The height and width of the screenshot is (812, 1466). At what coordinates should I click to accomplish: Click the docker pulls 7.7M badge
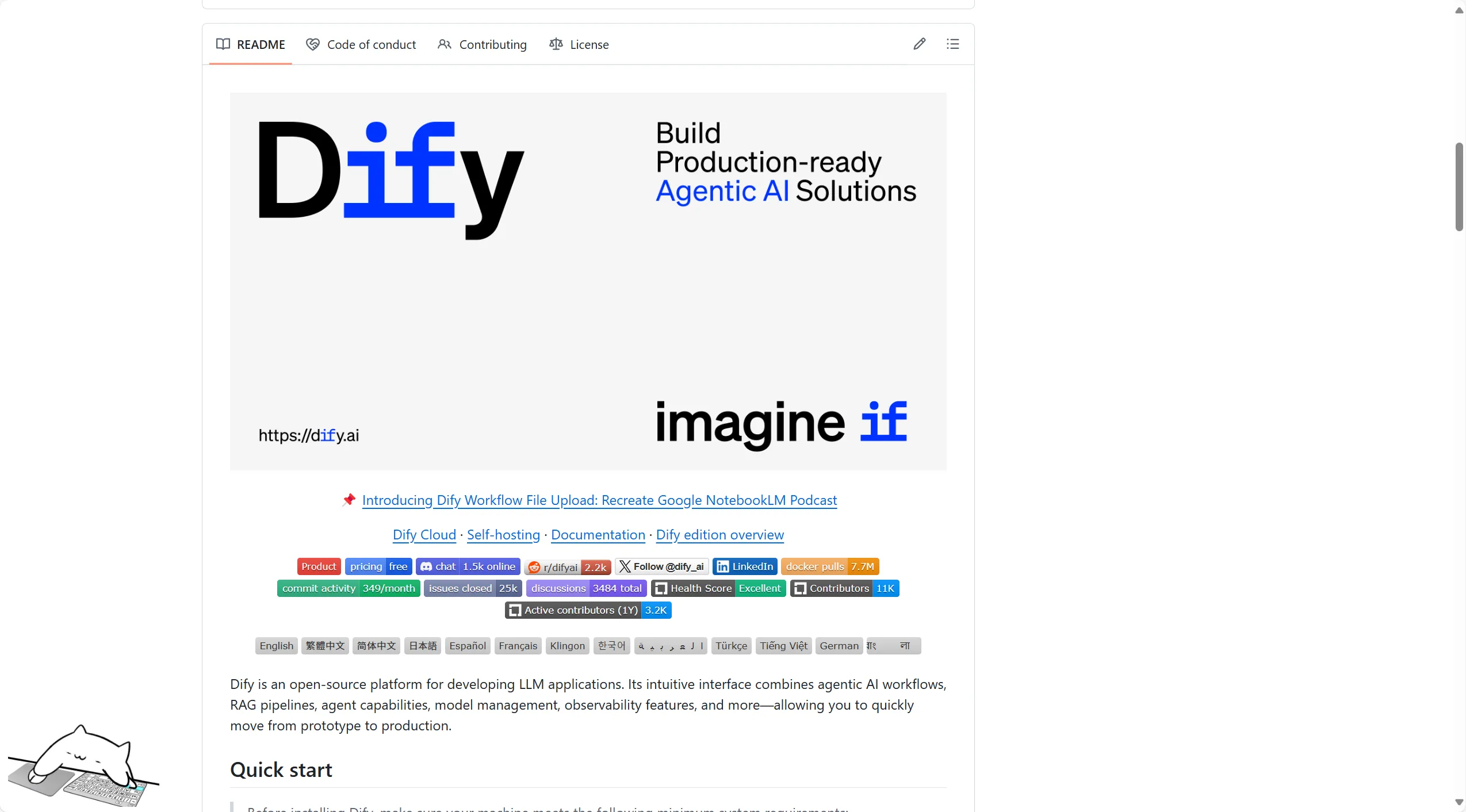pos(830,566)
